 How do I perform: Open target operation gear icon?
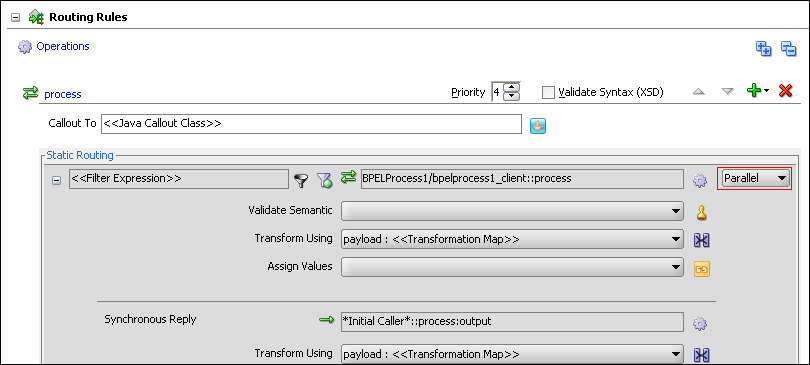700,181
